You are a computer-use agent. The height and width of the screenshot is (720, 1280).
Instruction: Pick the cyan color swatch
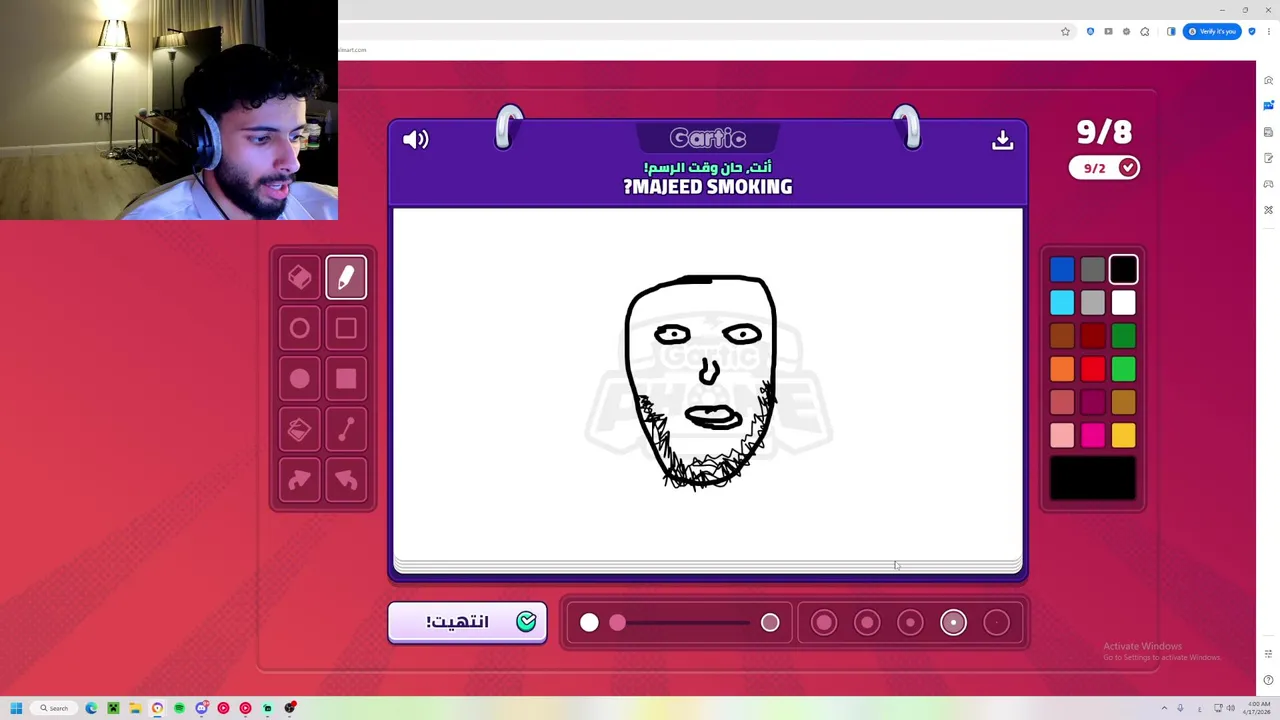click(1062, 302)
